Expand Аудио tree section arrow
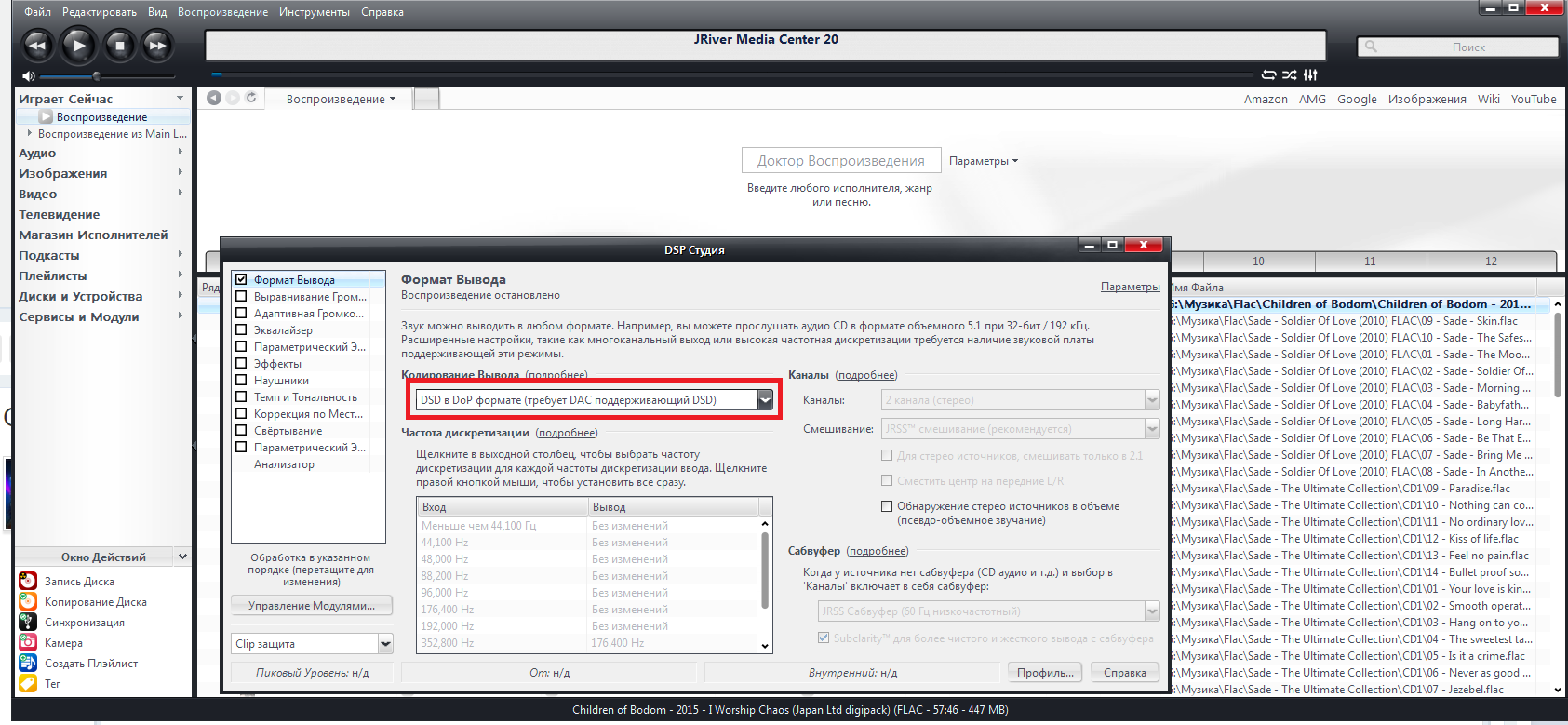This screenshot has height=725, width=1568. point(181,152)
